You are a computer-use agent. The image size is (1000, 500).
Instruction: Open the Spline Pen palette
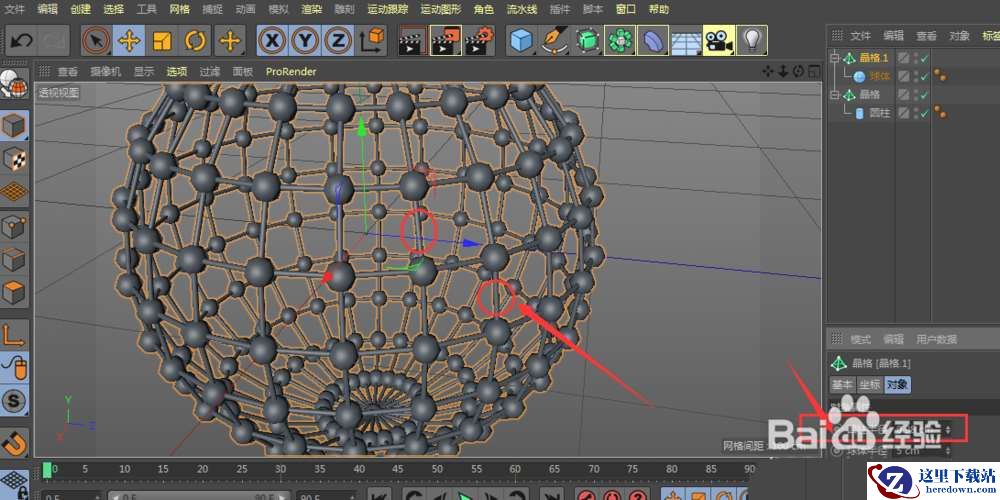555,41
